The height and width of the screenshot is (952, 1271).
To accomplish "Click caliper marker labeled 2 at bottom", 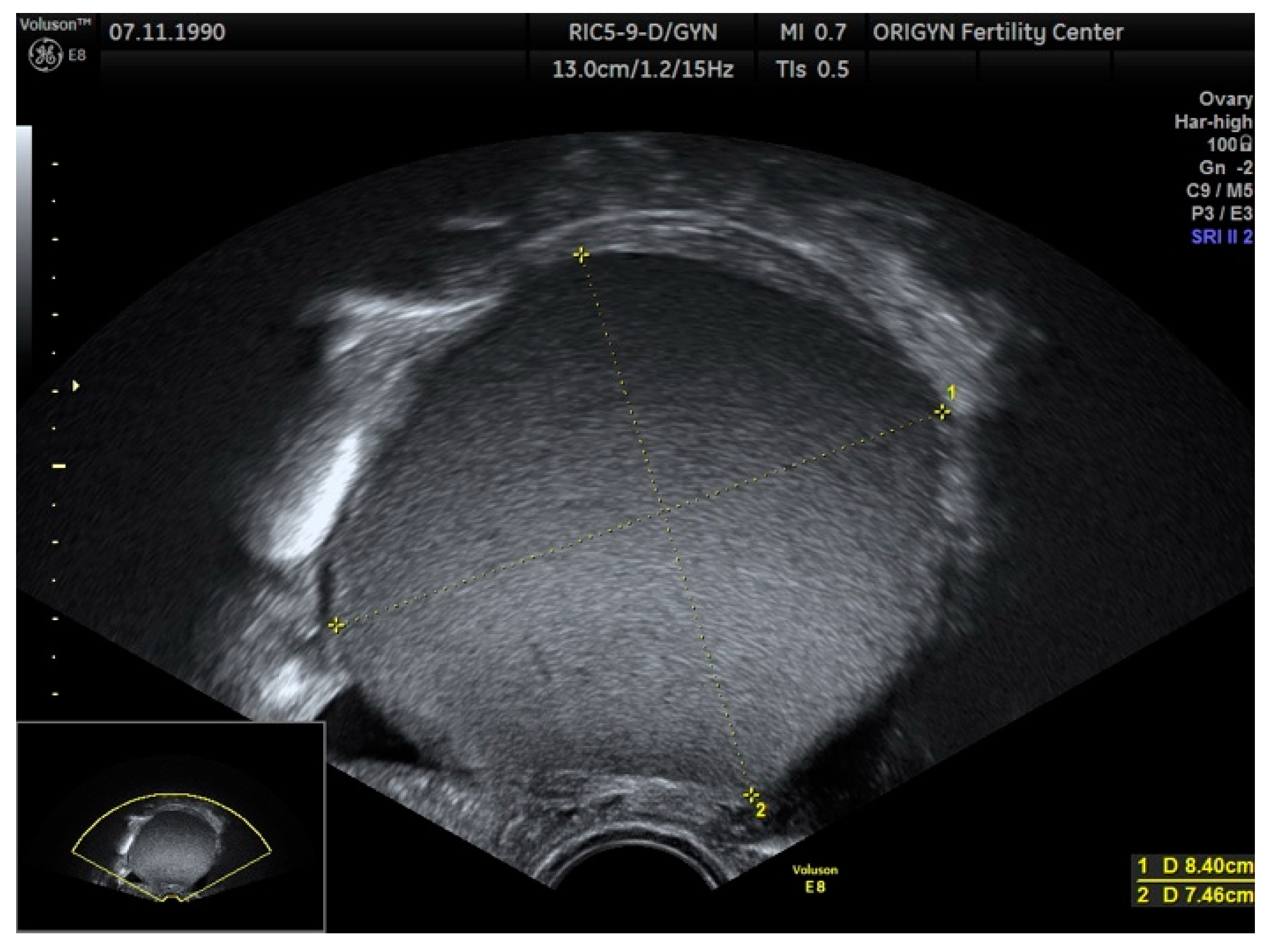I will click(751, 795).
